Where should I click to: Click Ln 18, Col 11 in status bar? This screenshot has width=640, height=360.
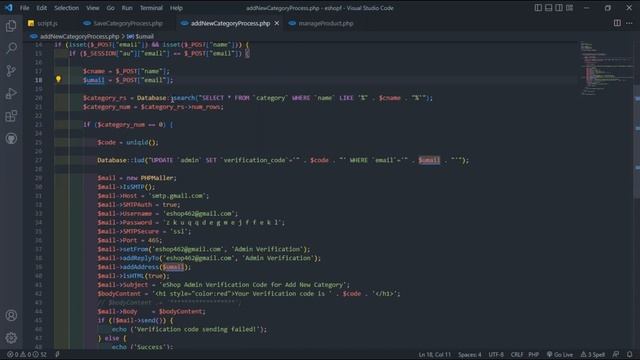[435, 354]
